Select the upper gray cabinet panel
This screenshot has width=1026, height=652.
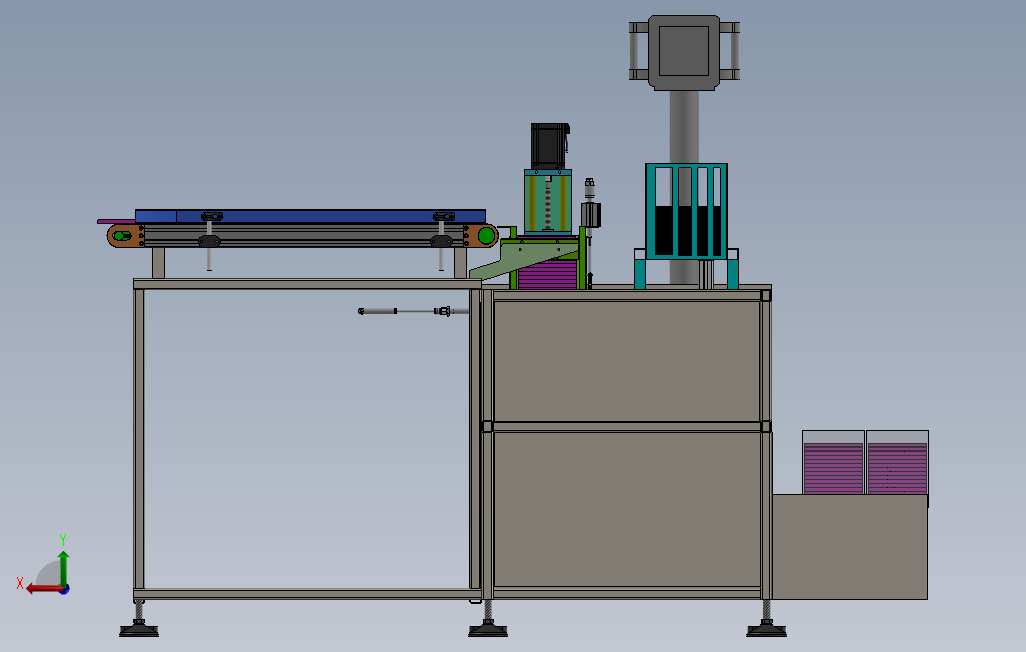[627, 361]
